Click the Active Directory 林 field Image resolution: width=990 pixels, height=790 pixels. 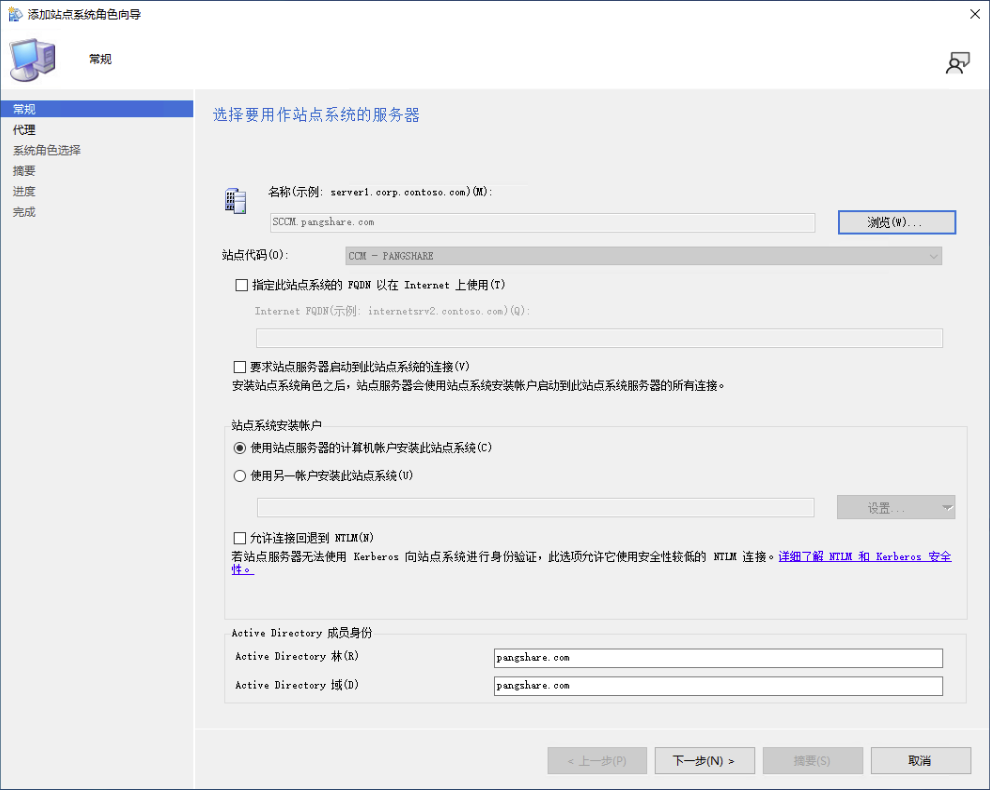pos(718,658)
